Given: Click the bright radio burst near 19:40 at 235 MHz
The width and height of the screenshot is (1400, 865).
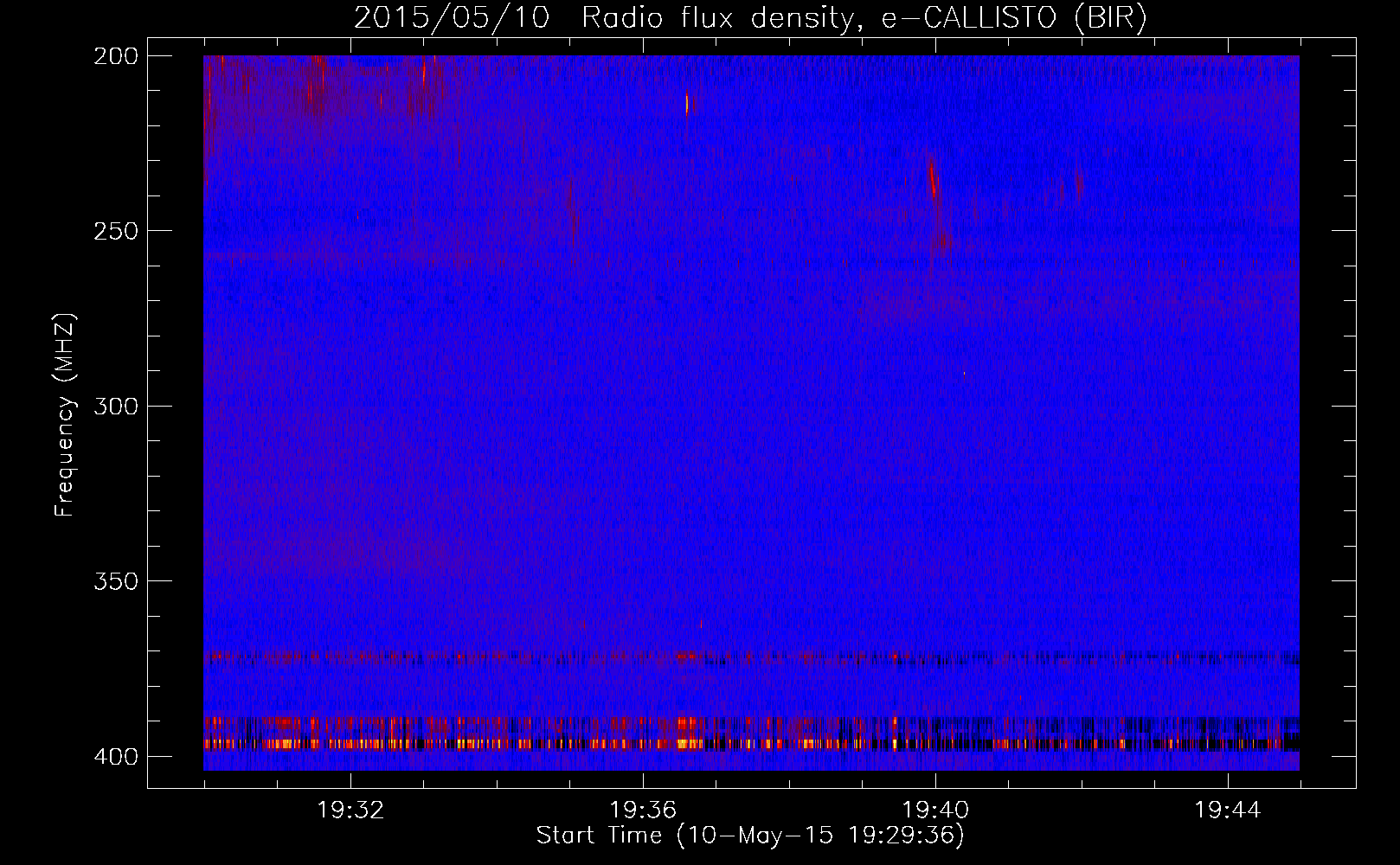Looking at the screenshot, I should [x=934, y=180].
